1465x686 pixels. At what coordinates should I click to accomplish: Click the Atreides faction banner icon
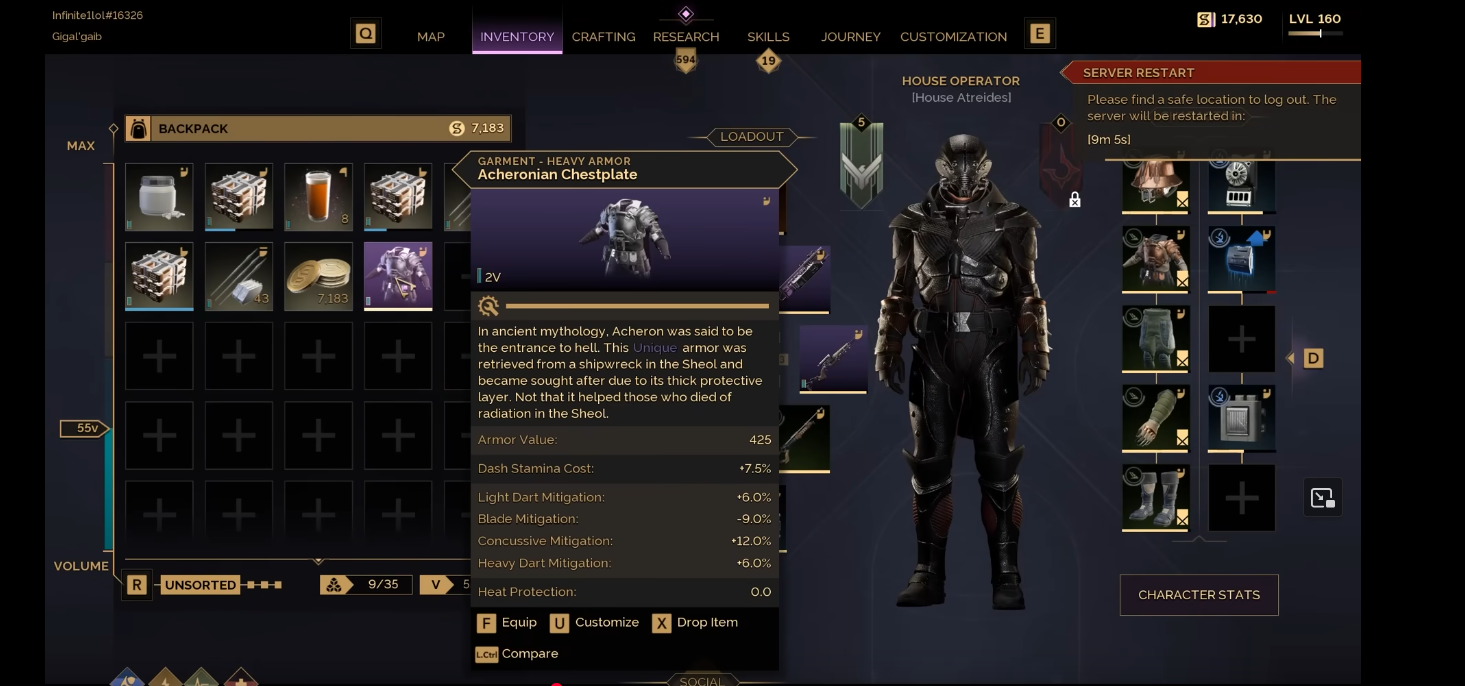(861, 164)
